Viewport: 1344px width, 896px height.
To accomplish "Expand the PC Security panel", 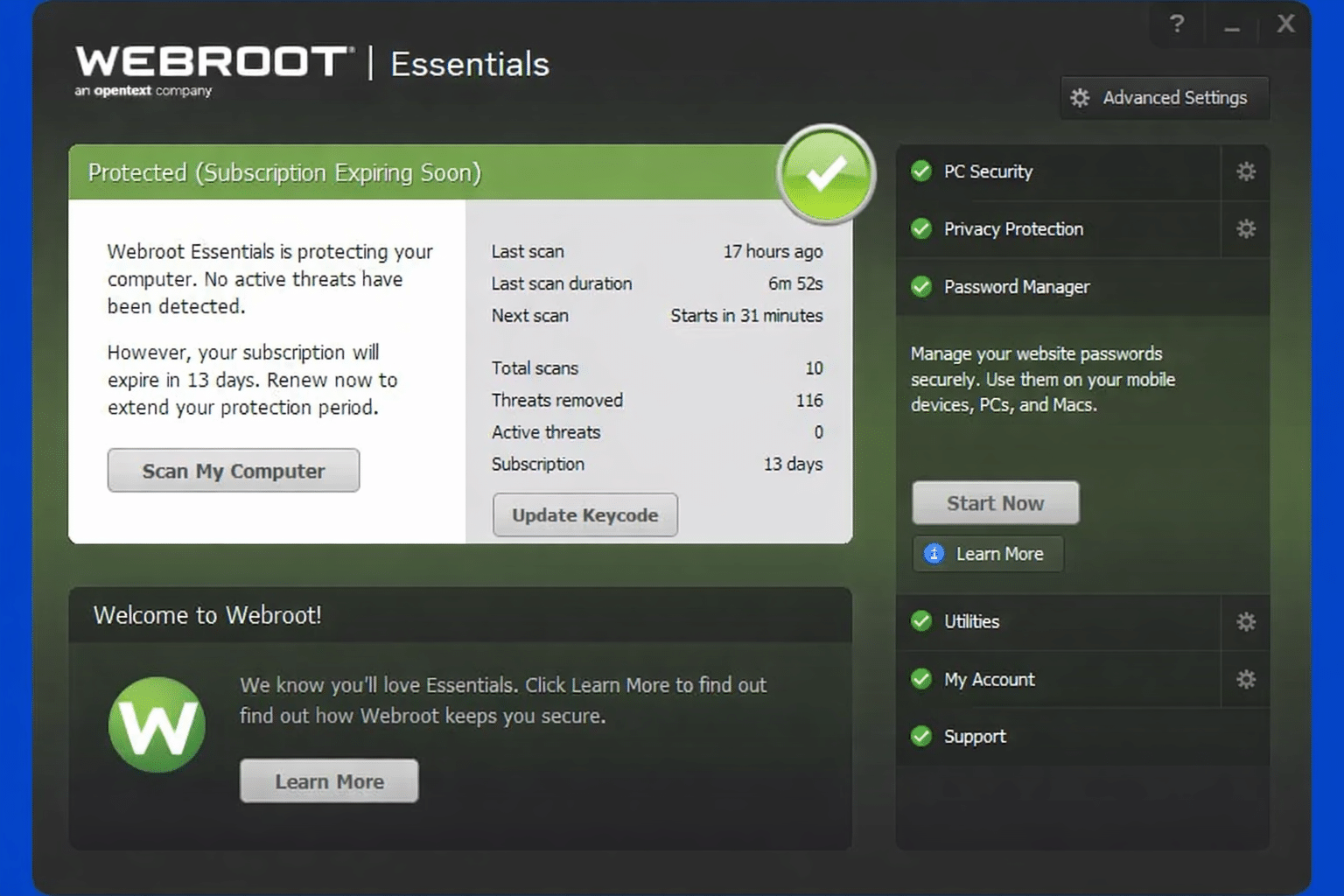I will [x=987, y=171].
